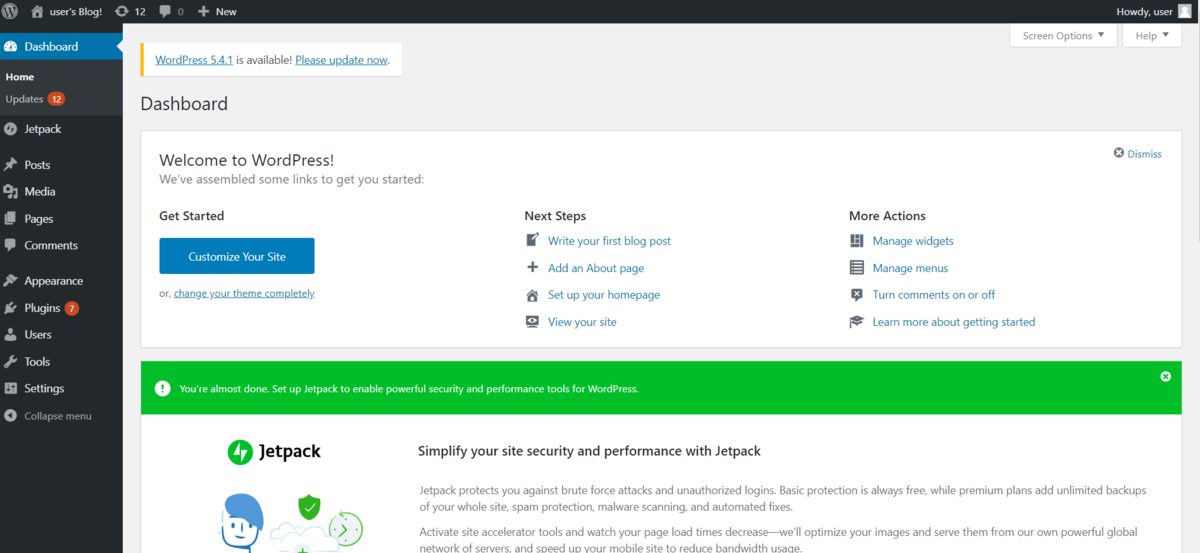This screenshot has height=553, width=1200.
Task: Open updates from admin bar refresh icon
Action: (x=122, y=11)
